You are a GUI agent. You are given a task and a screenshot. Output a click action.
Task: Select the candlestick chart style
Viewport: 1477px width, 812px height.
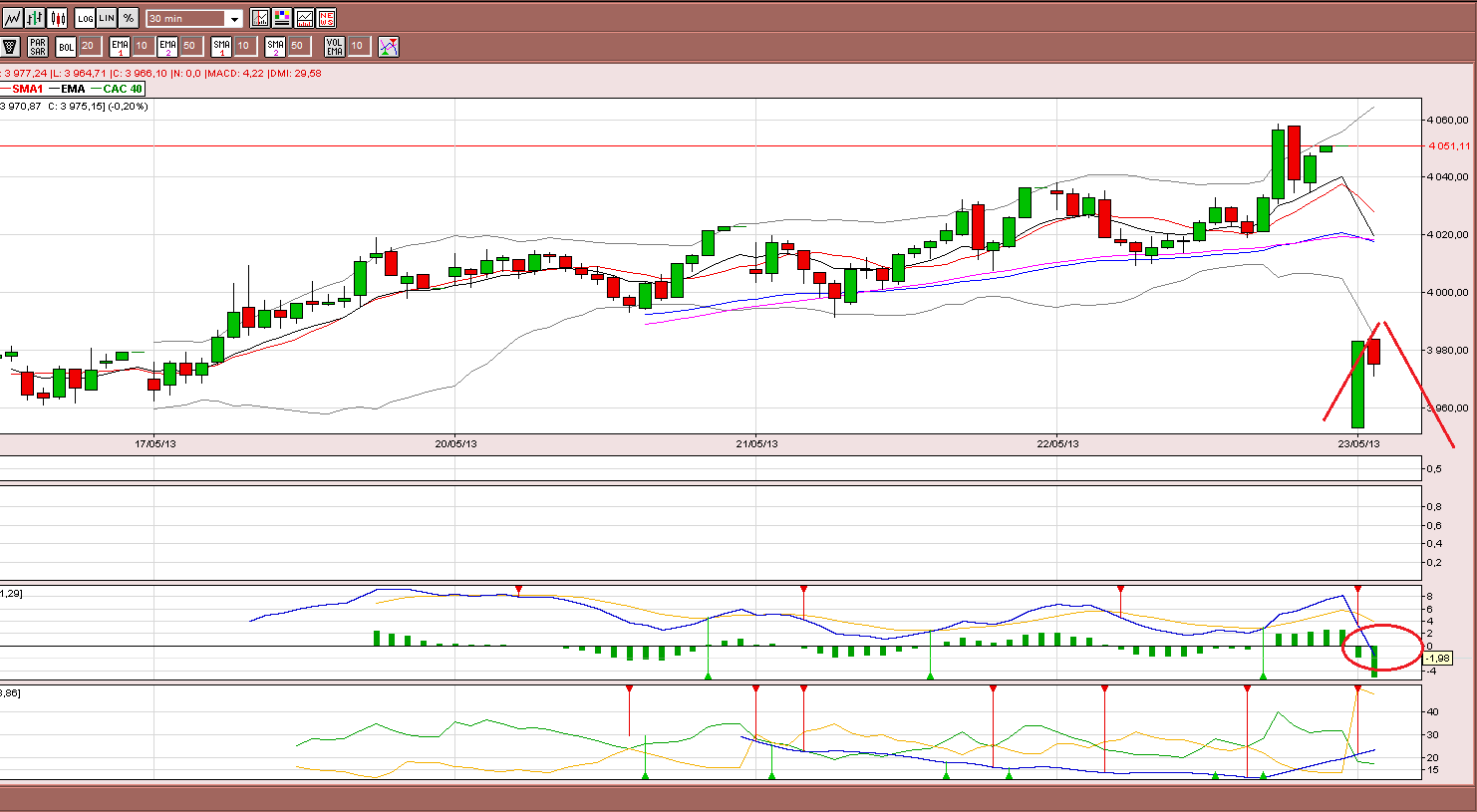pos(57,18)
